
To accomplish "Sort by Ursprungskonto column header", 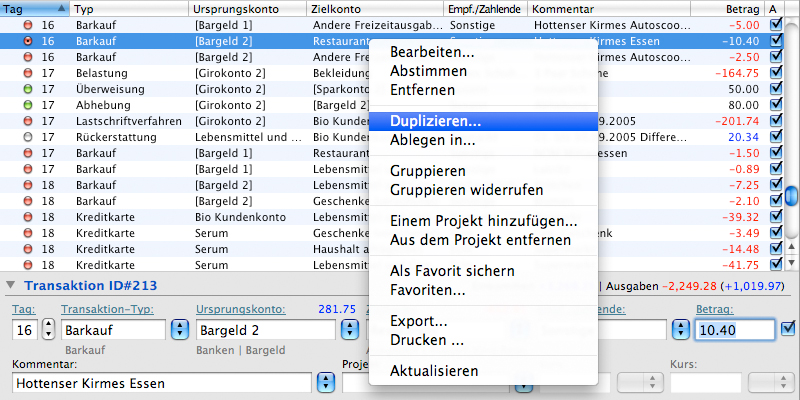I will [x=248, y=8].
